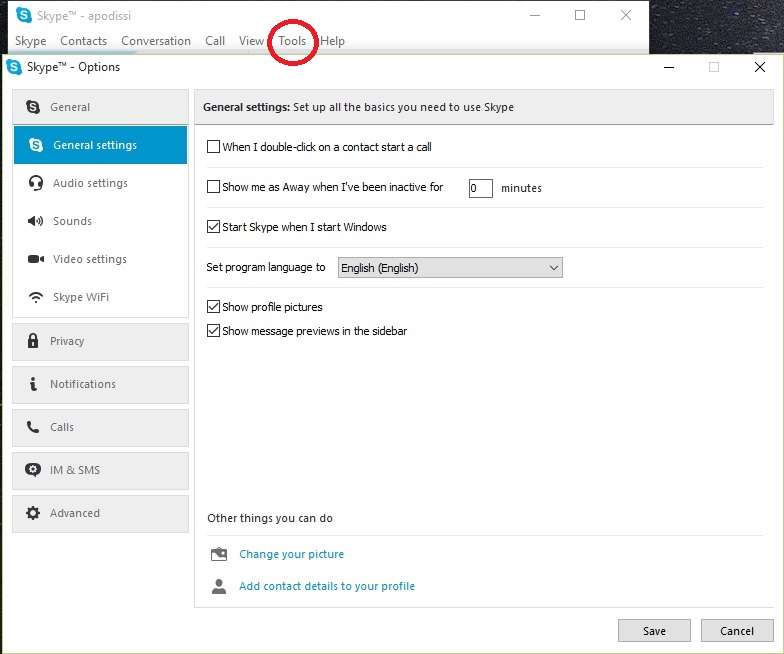Click the Save button
Image resolution: width=784 pixels, height=654 pixels.
pyautogui.click(x=654, y=630)
